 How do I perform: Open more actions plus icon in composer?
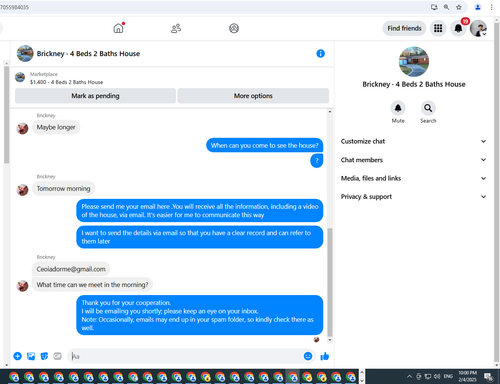(x=17, y=356)
